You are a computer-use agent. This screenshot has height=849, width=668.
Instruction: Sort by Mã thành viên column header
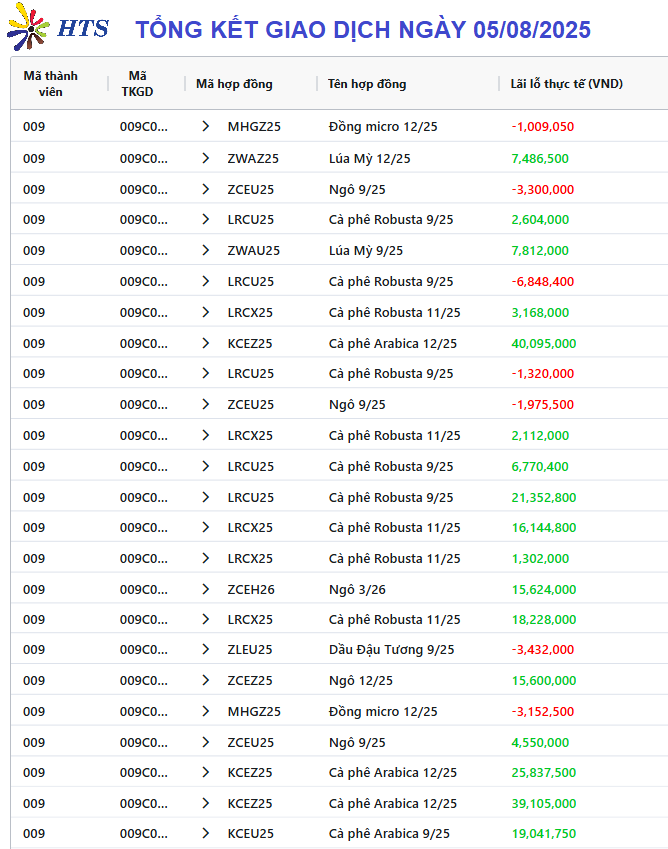[x=50, y=83]
